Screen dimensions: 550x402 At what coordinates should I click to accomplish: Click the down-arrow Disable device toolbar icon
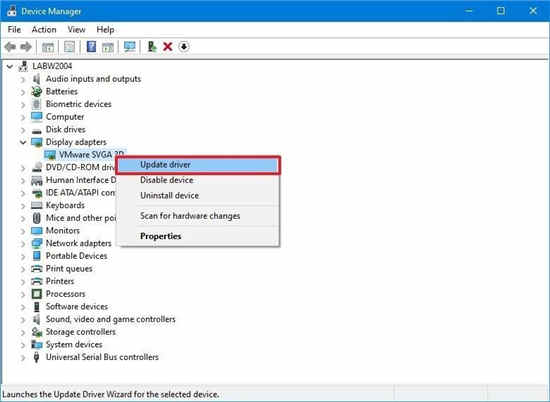click(184, 47)
